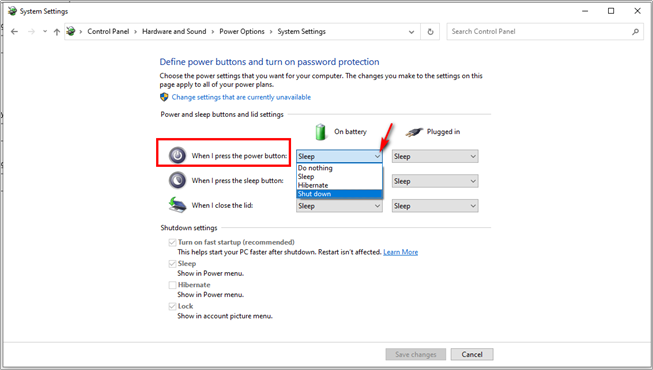
Task: Click the sleep button moon icon
Action: coord(177,180)
